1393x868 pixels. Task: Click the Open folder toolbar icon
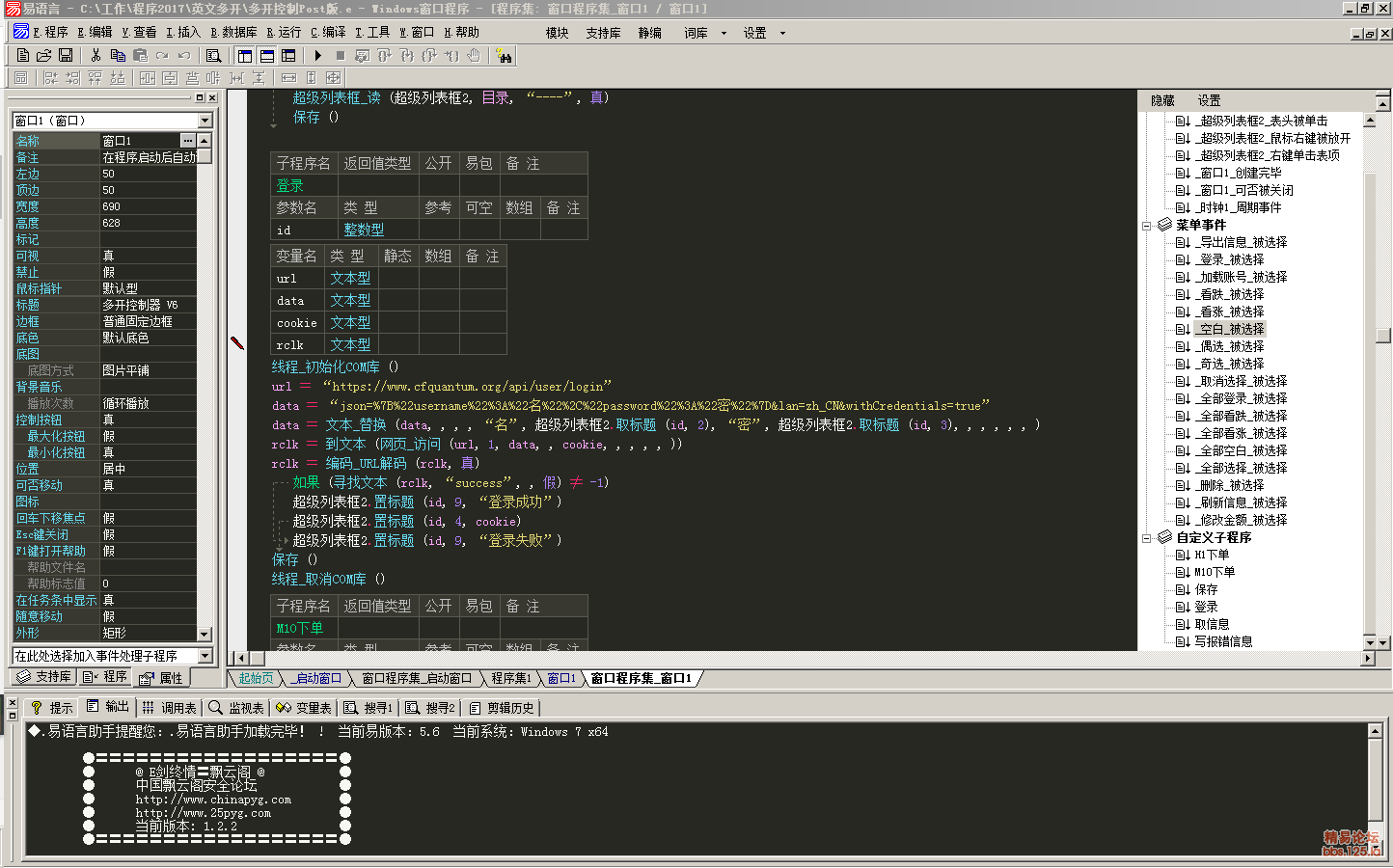43,56
